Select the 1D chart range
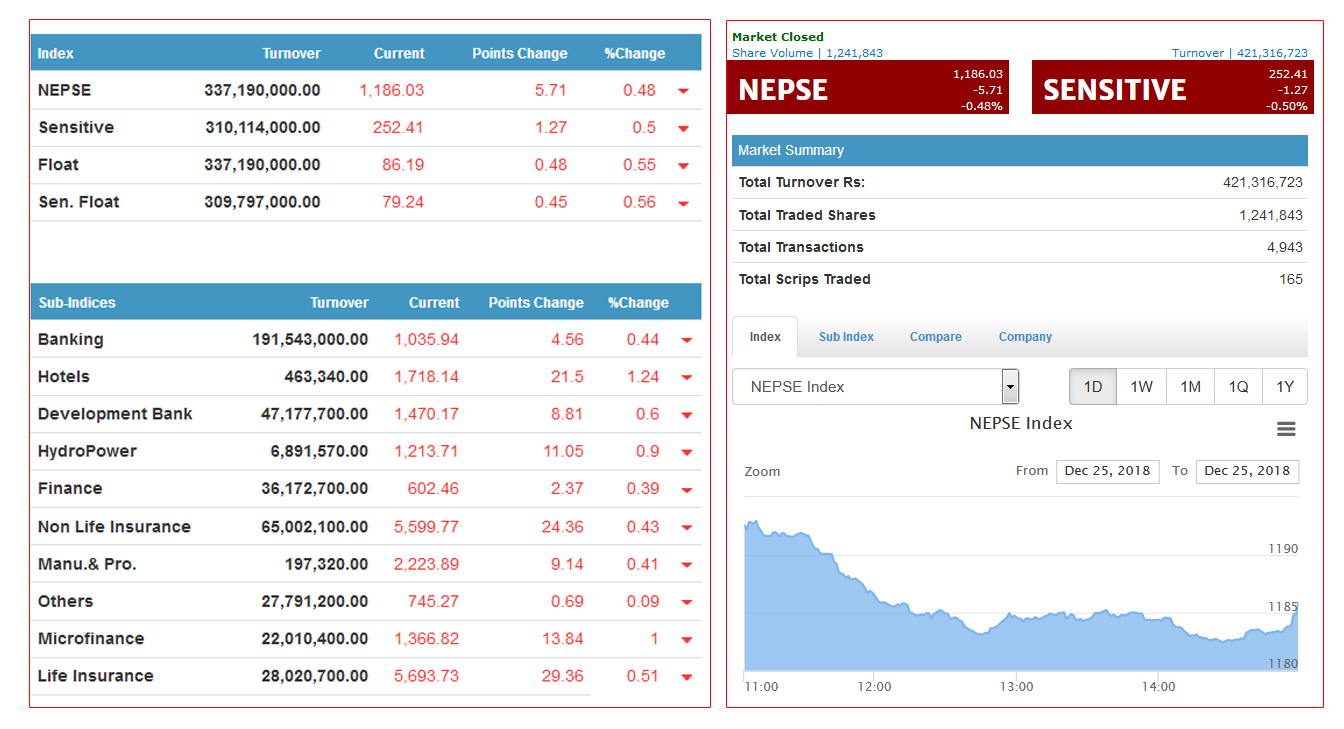 (x=1093, y=386)
